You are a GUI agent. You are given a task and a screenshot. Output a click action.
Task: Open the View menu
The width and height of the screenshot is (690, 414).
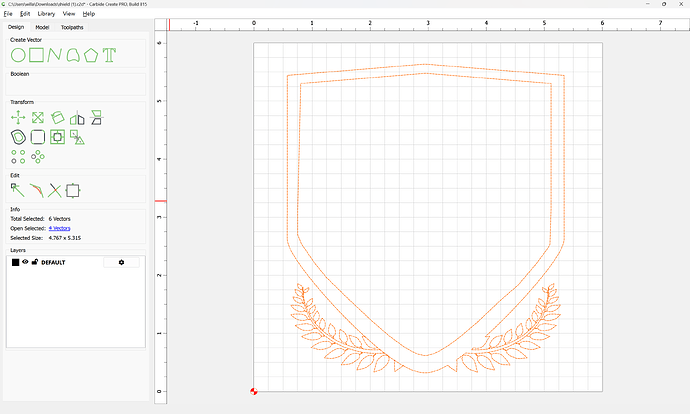(x=69, y=14)
